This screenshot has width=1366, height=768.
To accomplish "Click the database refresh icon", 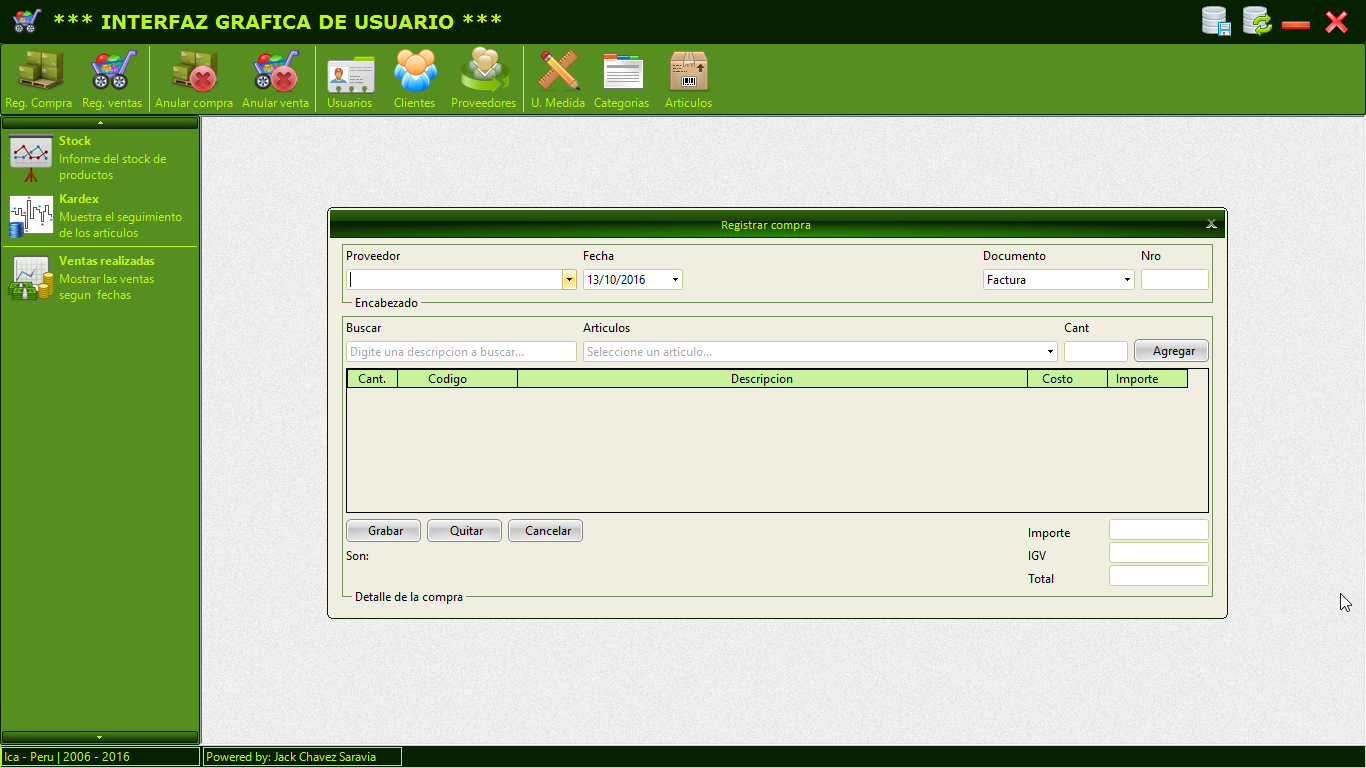I will click(1257, 21).
